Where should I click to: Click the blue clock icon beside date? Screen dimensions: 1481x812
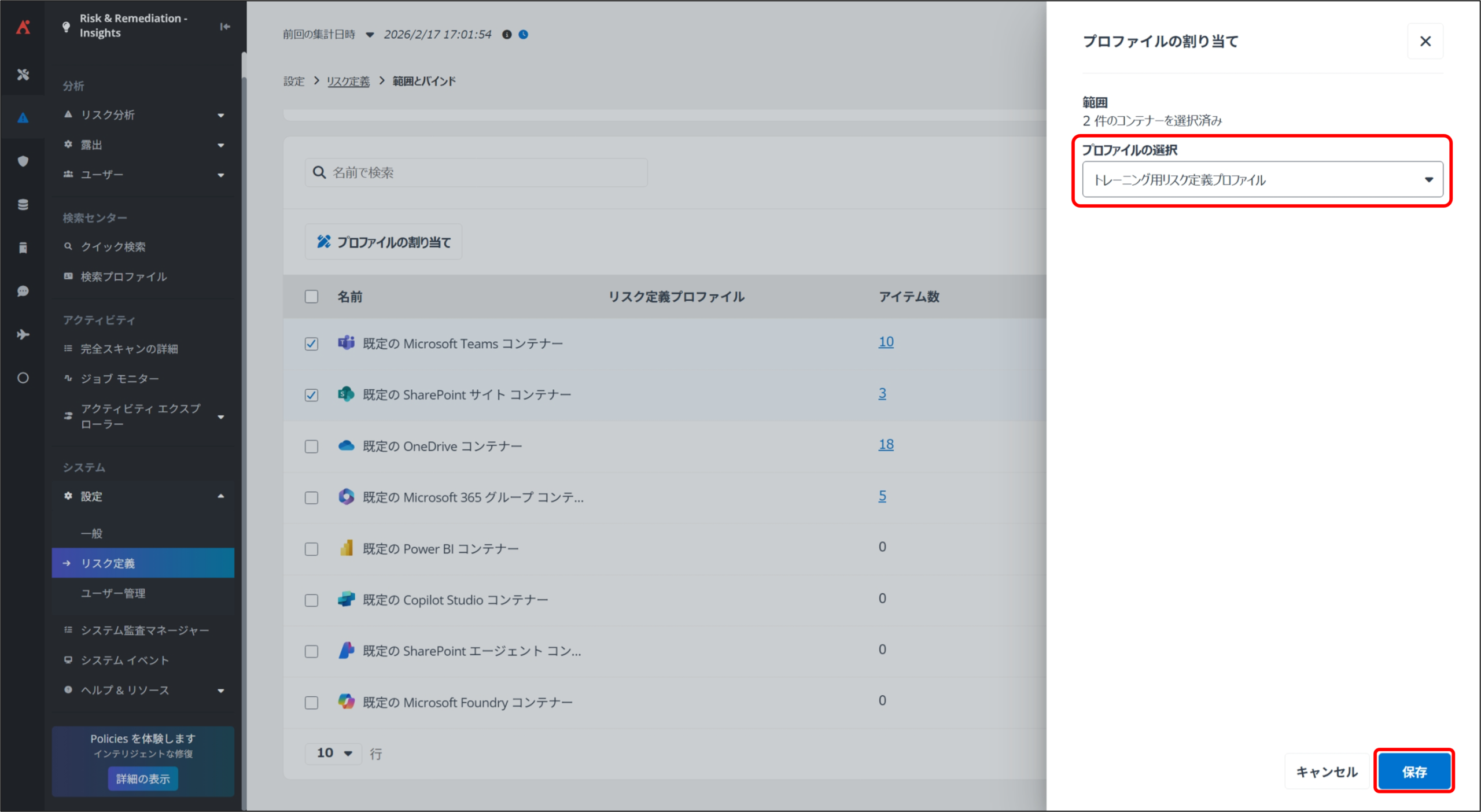(x=524, y=35)
